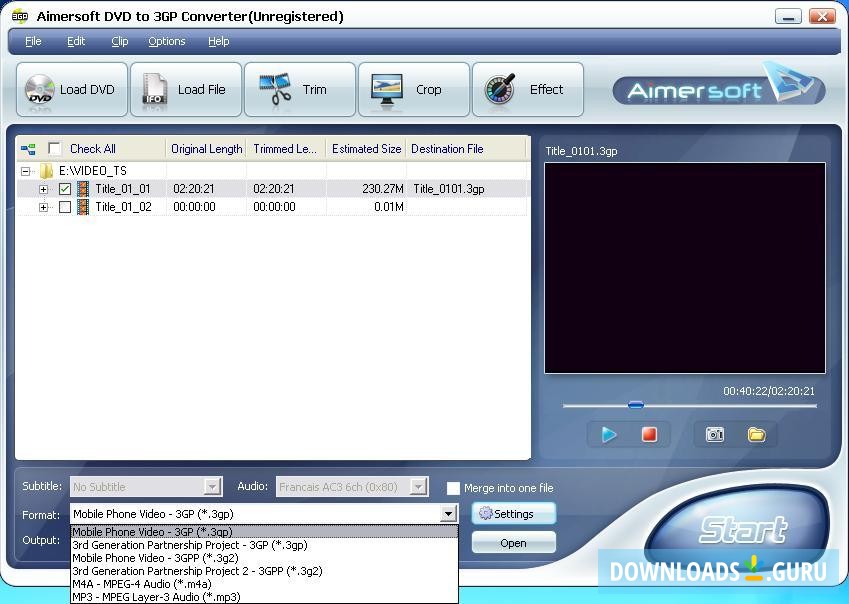Expand the Title_01_01 node

(43, 189)
